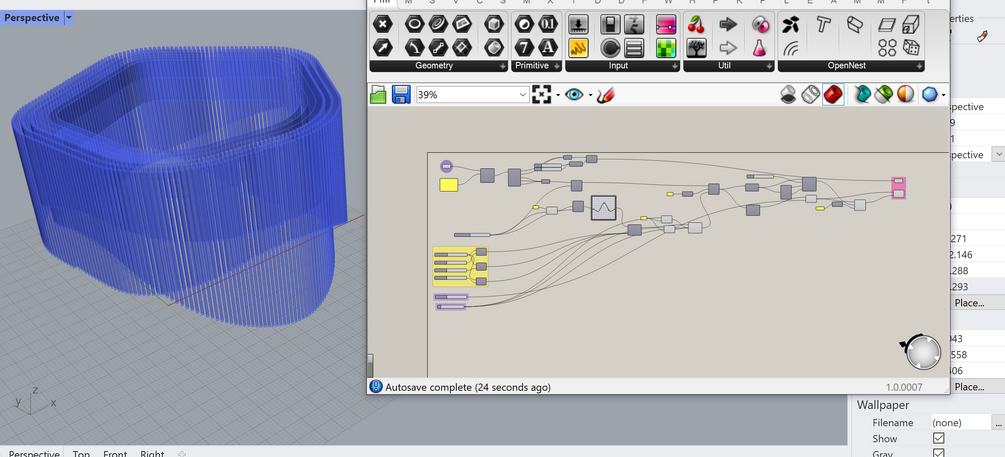Screen dimensions: 1005x457
Task: Click the purple Boolean toggle component on canvas
Action: click(446, 167)
